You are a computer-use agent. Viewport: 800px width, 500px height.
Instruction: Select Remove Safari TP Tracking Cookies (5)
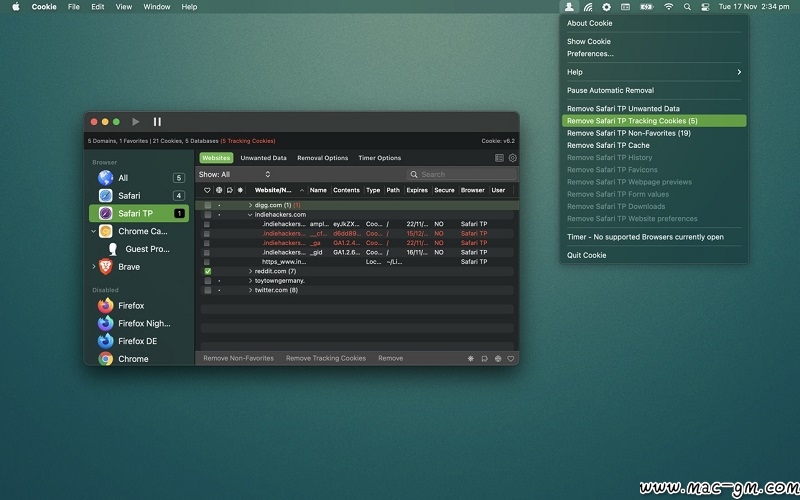[x=654, y=121]
